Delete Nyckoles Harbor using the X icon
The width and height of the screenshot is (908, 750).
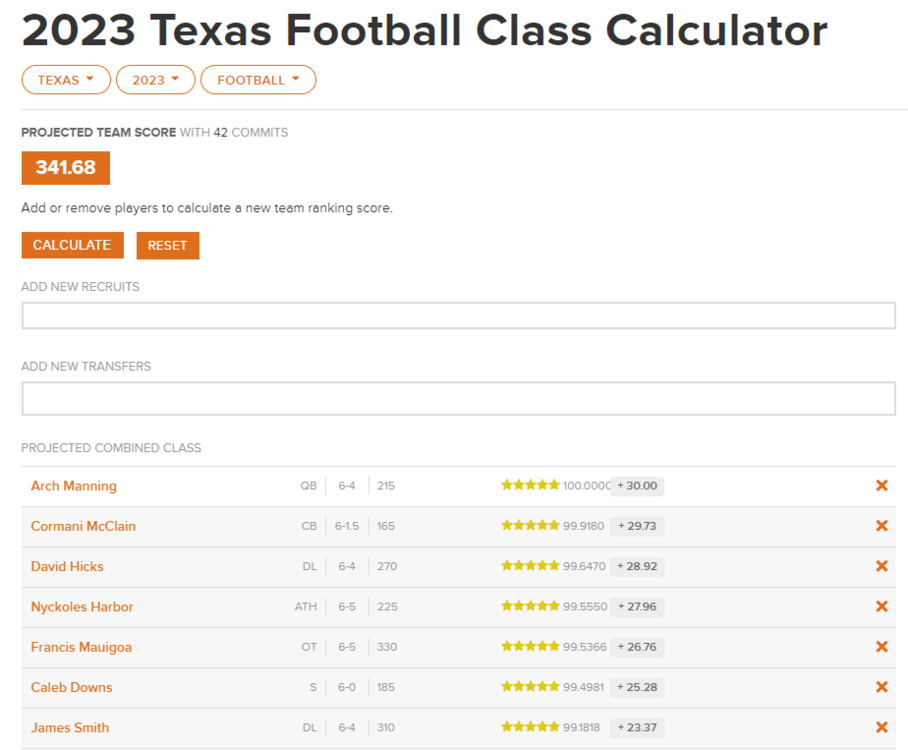pos(881,607)
